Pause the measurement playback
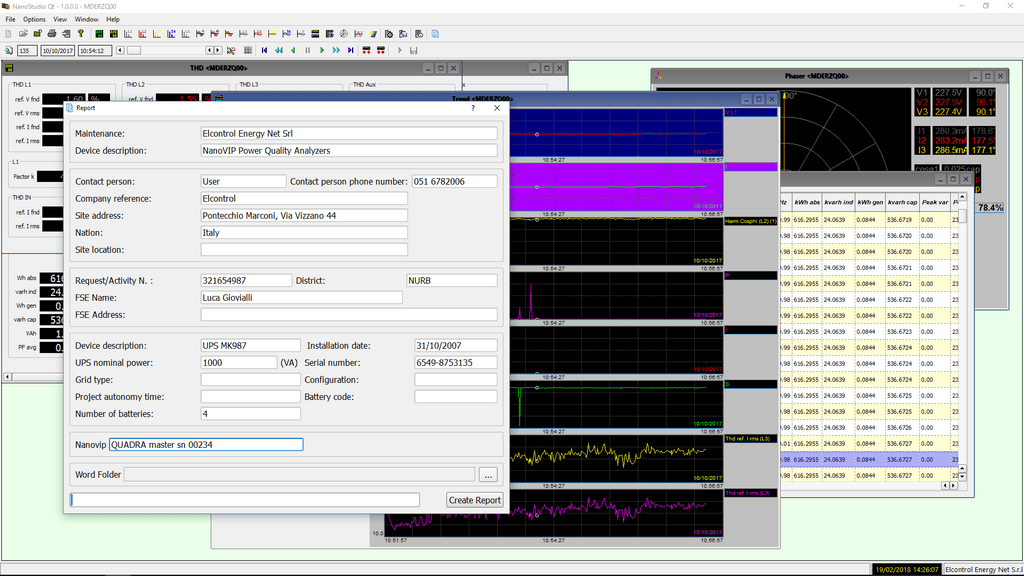Viewport: 1024px width, 576px height. coord(307,50)
